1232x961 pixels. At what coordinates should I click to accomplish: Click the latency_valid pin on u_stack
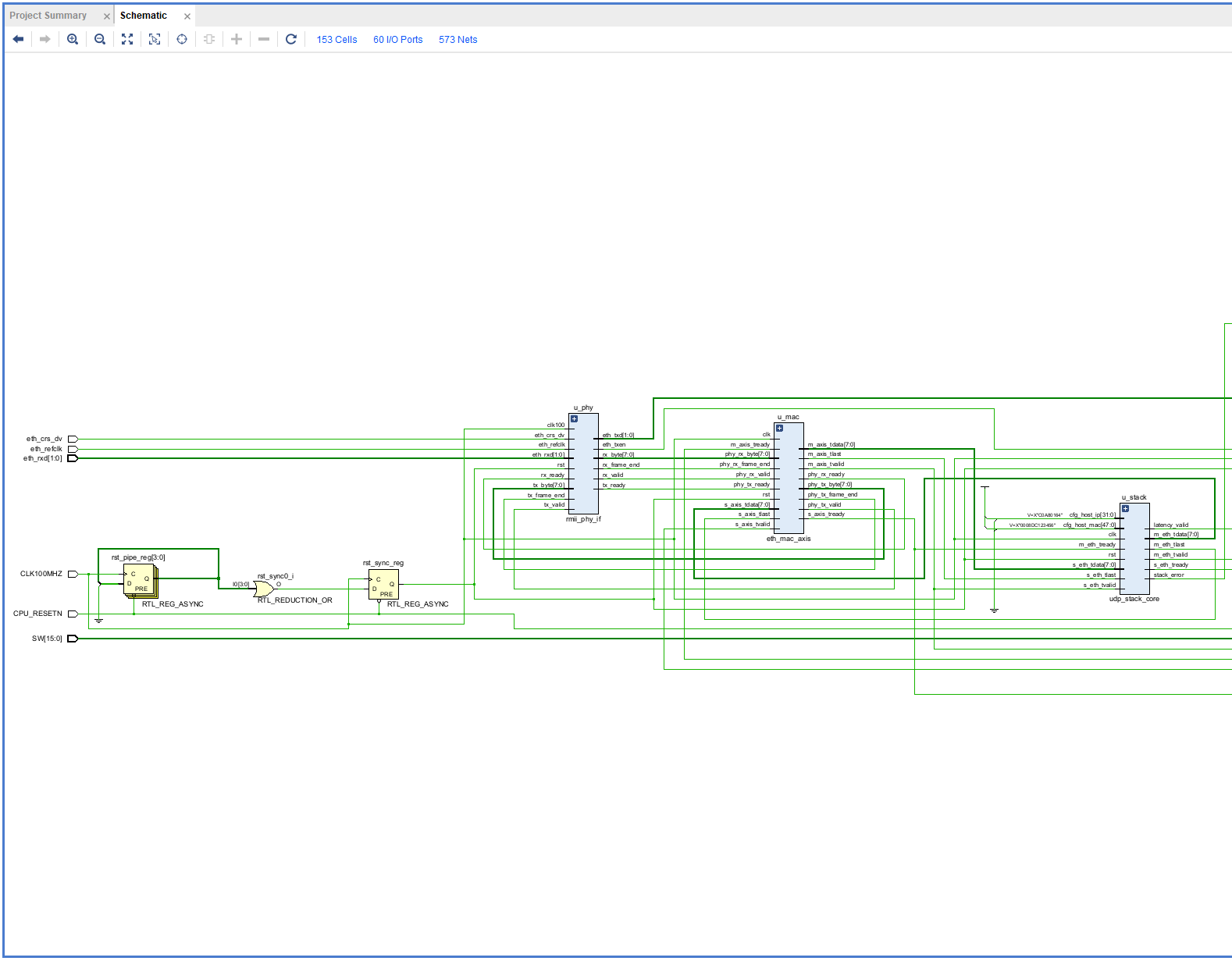tap(1171, 525)
